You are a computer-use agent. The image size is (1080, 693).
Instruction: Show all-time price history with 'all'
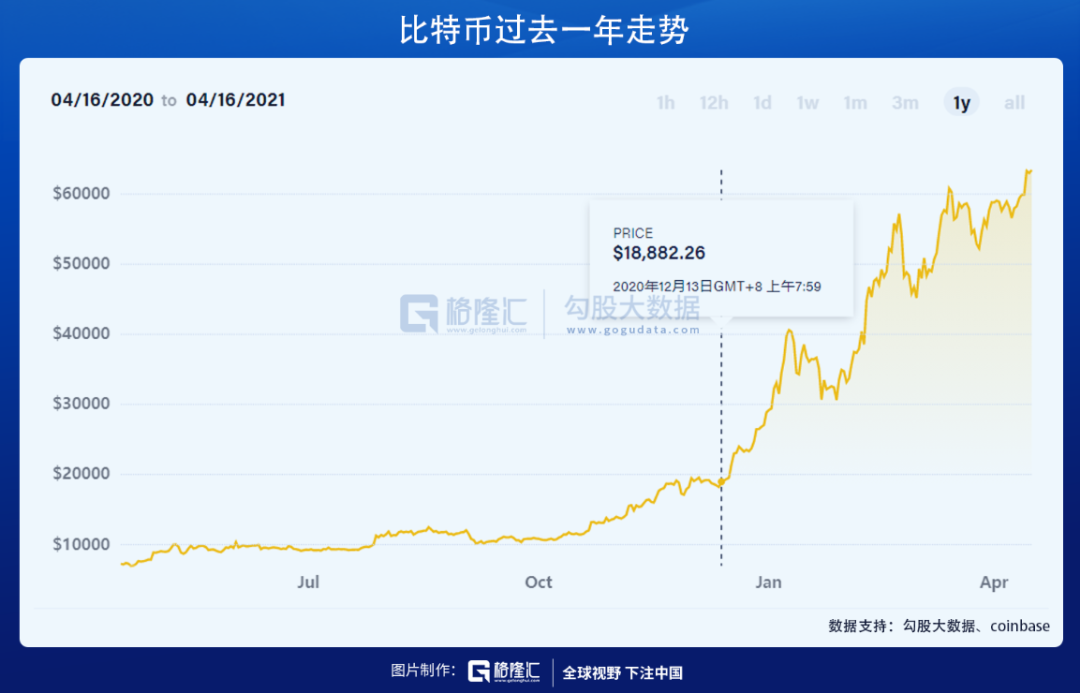(1014, 103)
